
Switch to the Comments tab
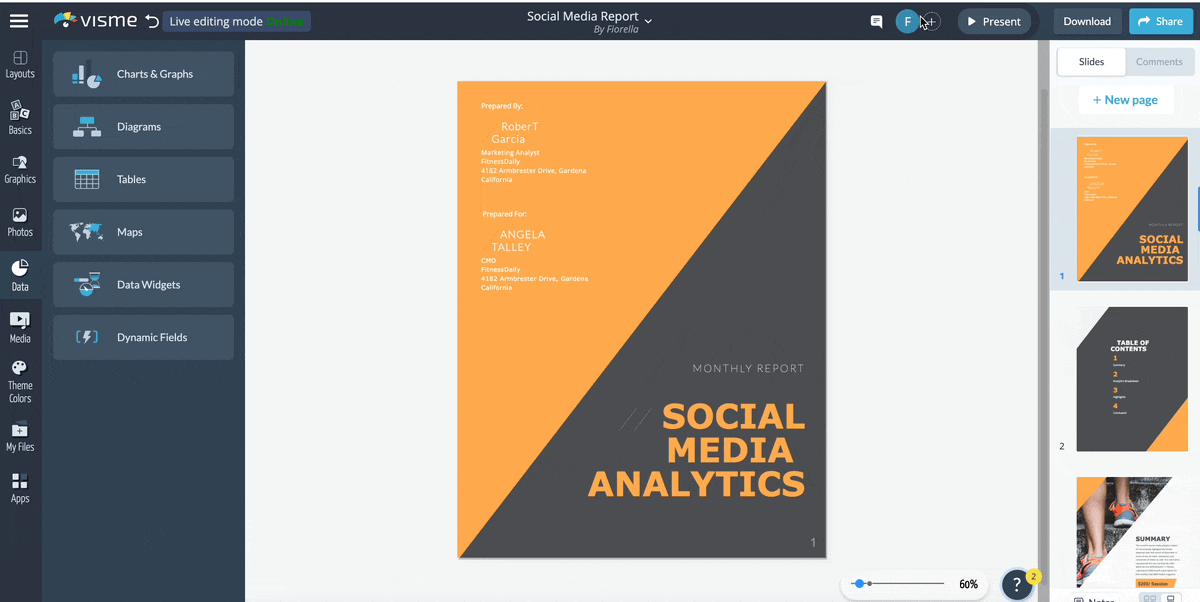(1159, 62)
